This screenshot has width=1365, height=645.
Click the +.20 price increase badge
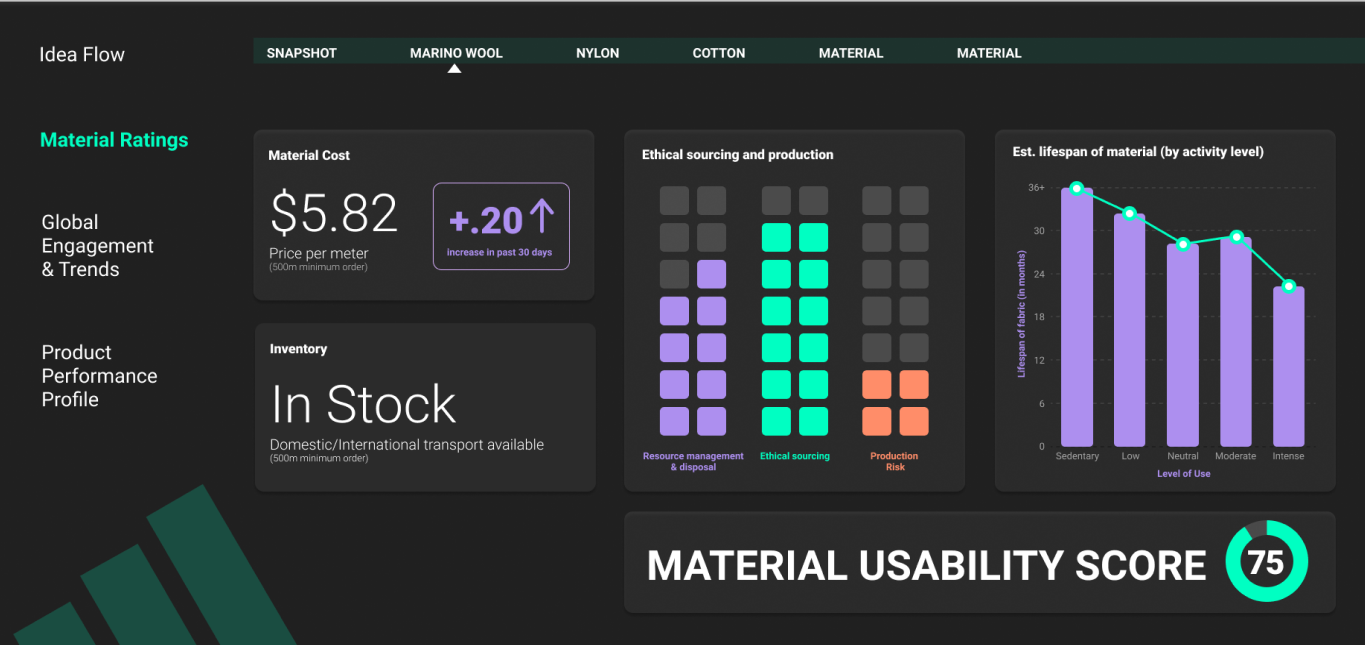[501, 226]
